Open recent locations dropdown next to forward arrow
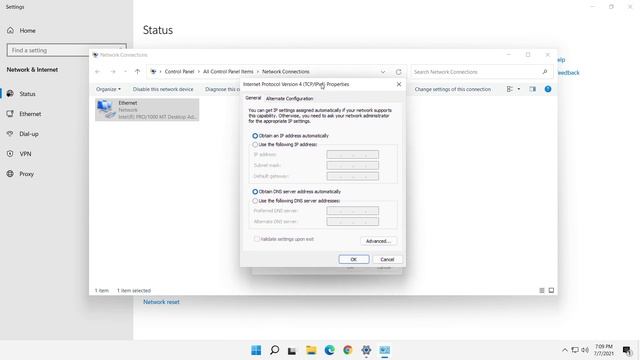The image size is (640, 360). 125,72
